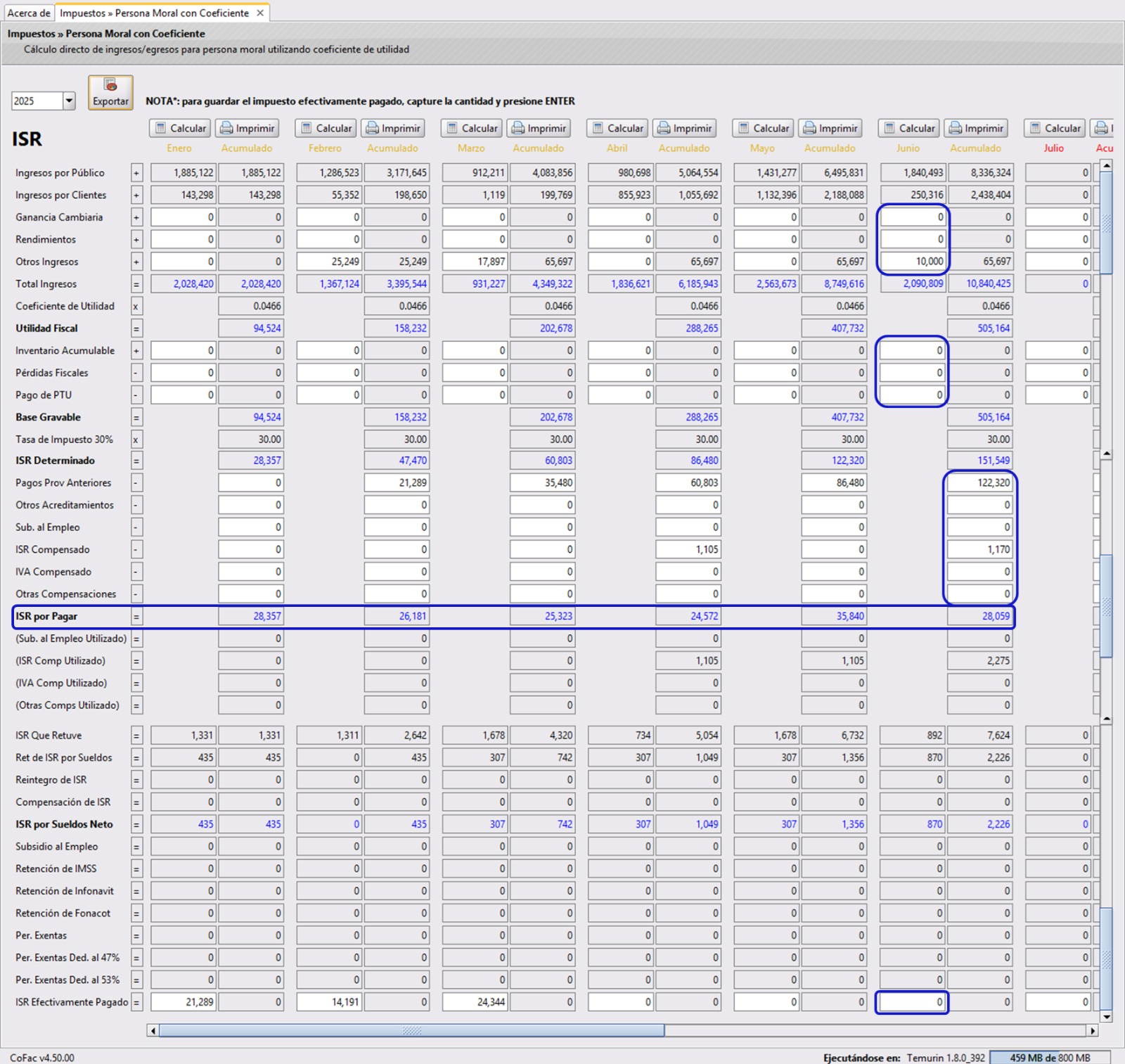Open the year selector dropdown next to 2025

click(68, 100)
